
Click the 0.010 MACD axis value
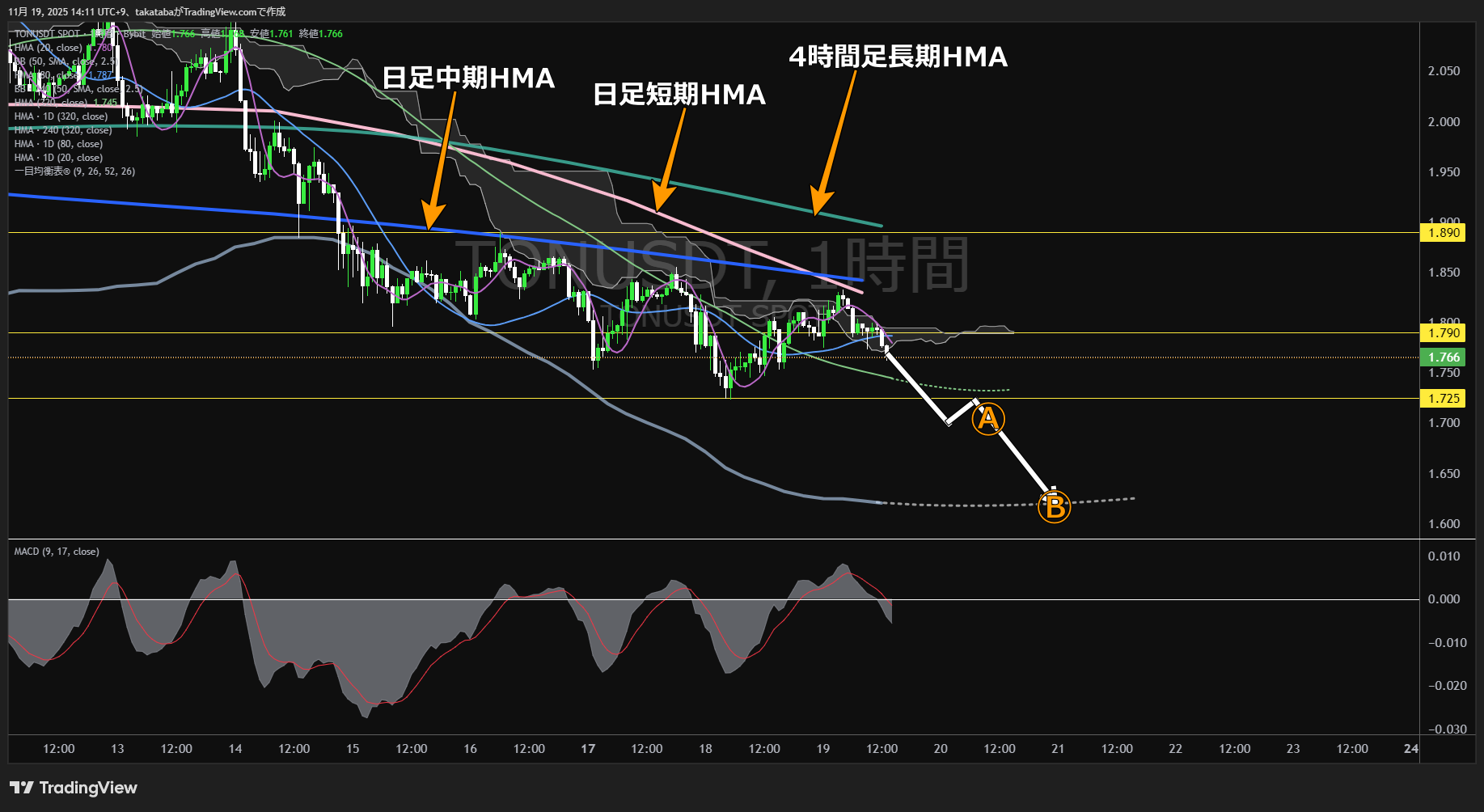coord(1444,556)
